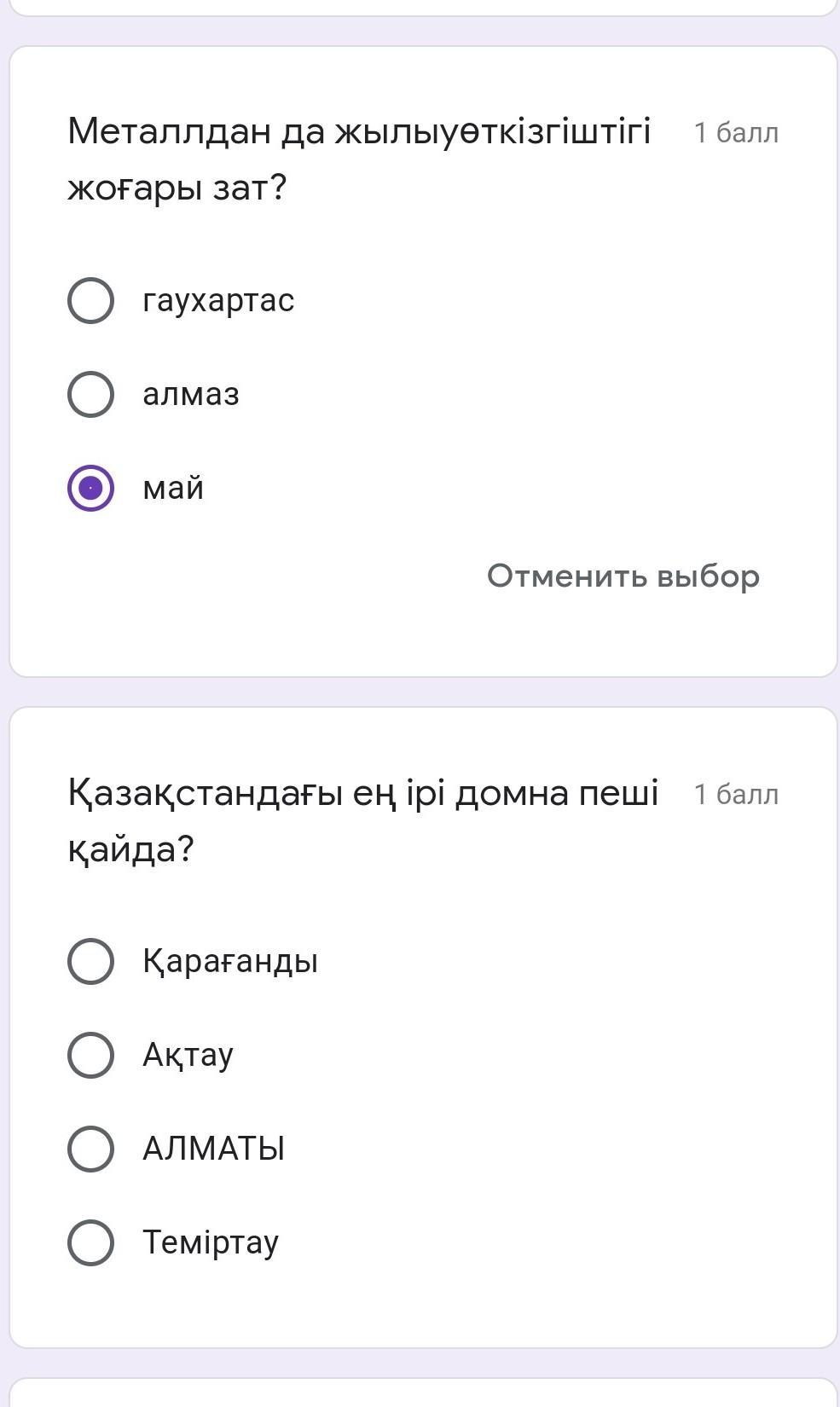Select the Қарағанды radio button
This screenshot has height=1407, width=840.
pyautogui.click(x=90, y=961)
